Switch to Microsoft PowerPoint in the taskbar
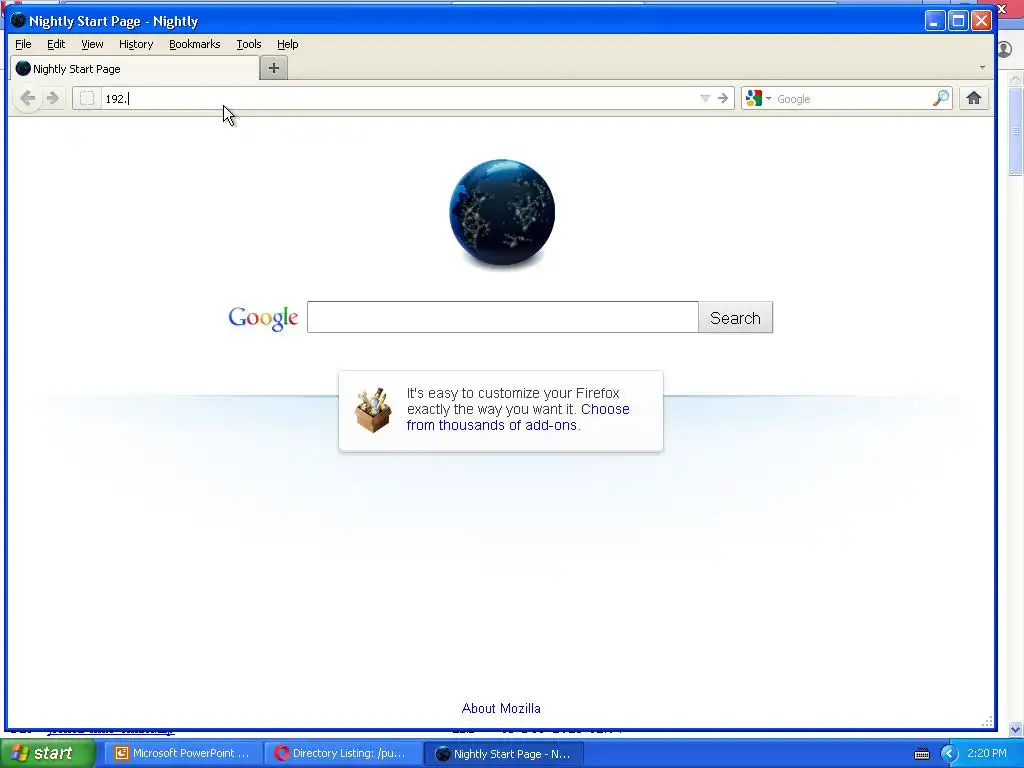Screen dimensions: 1024x768 [182, 753]
